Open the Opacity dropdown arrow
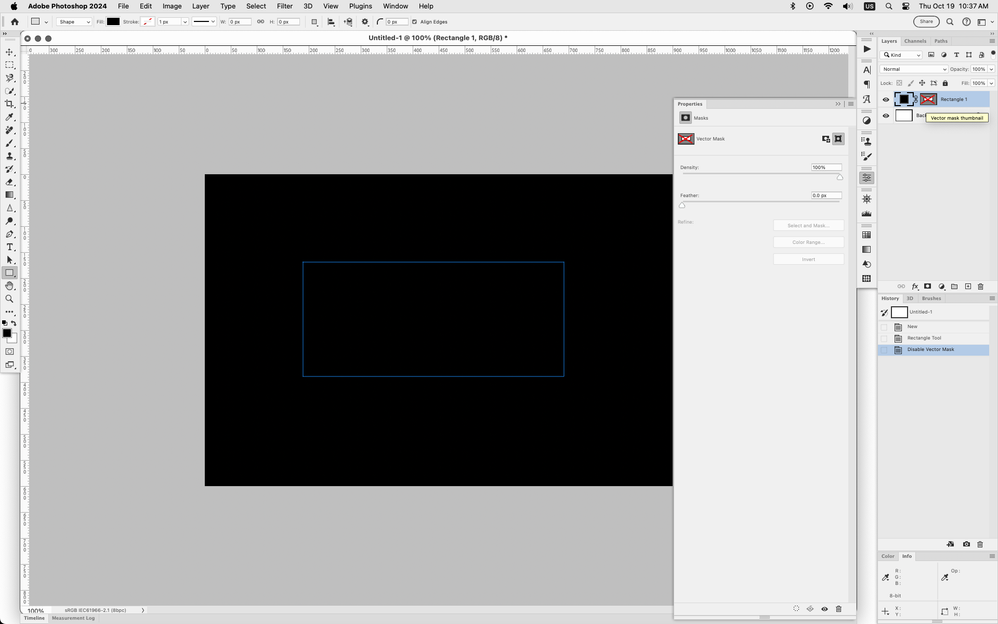The image size is (998, 624). (x=992, y=69)
